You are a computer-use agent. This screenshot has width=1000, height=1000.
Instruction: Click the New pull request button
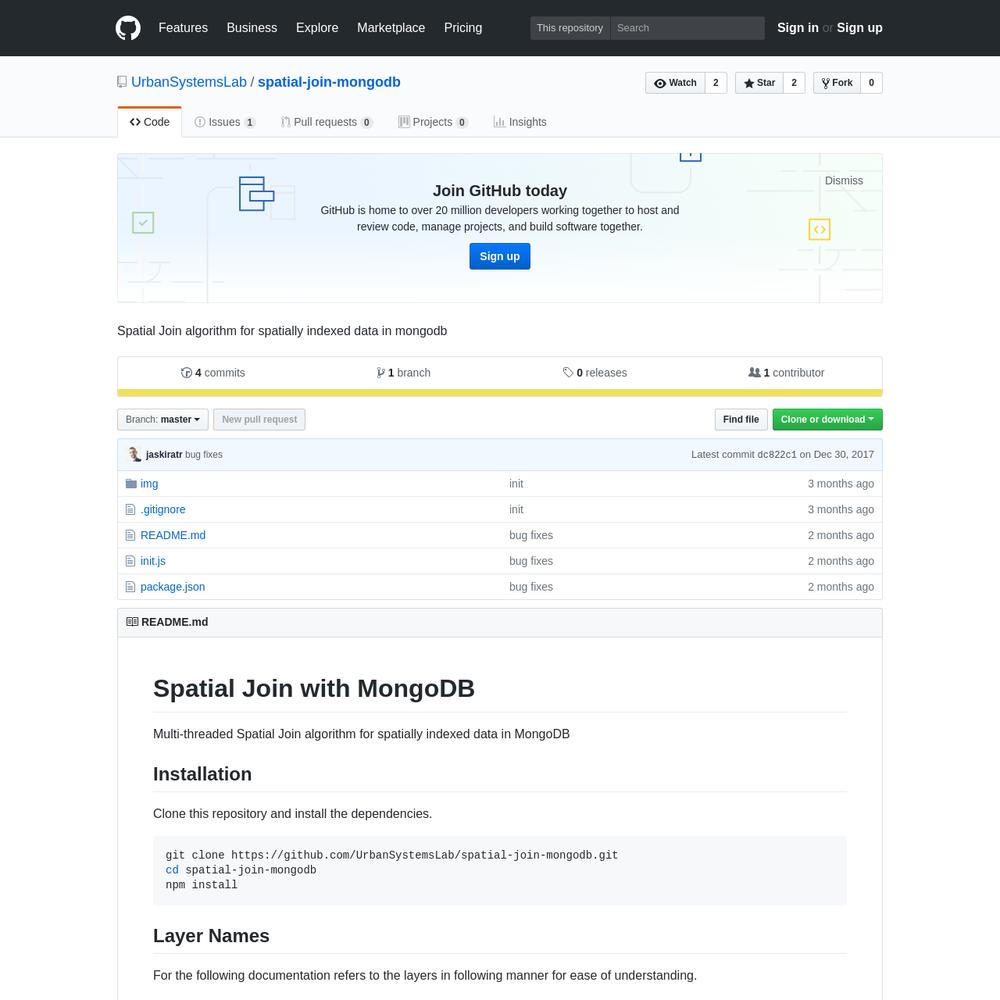click(x=260, y=420)
